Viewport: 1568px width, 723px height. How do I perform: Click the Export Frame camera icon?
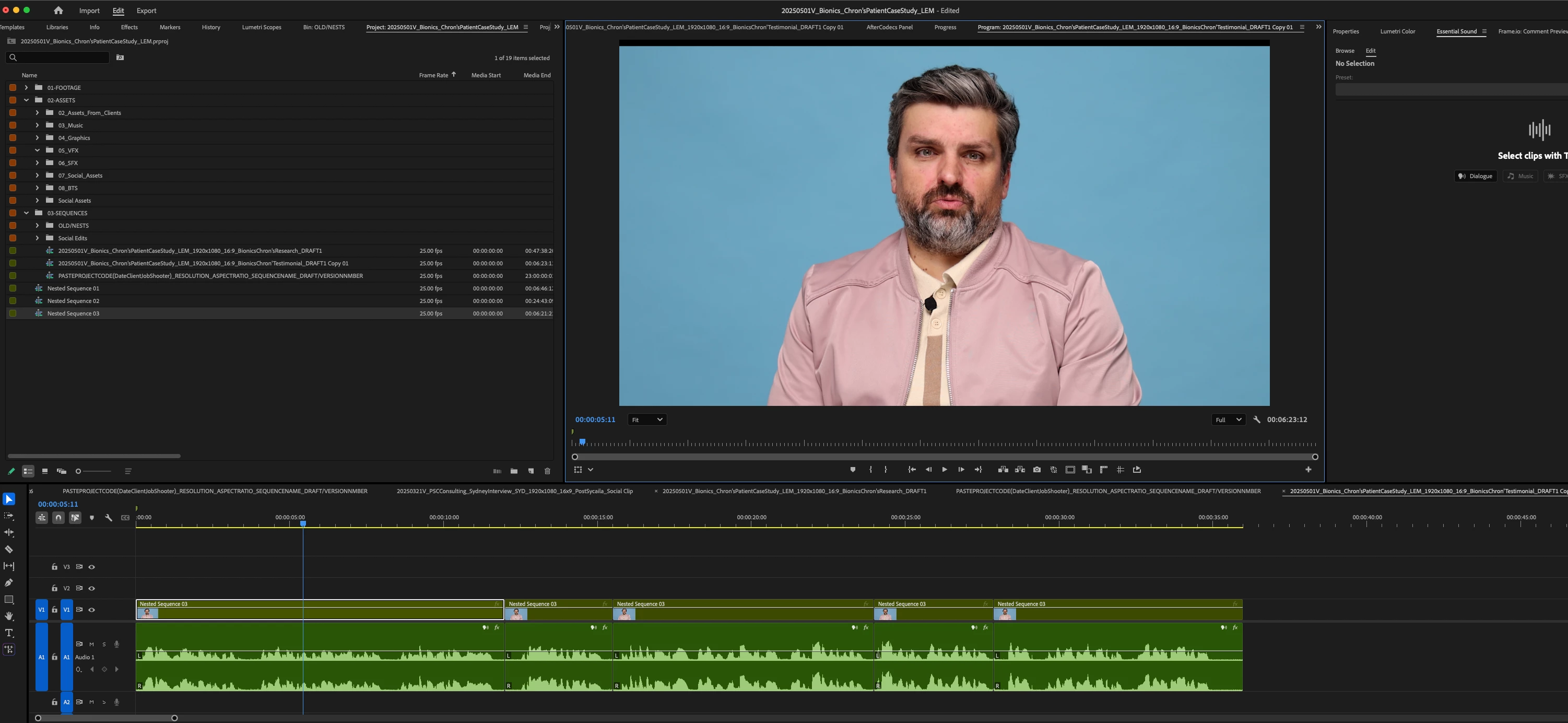(1036, 470)
